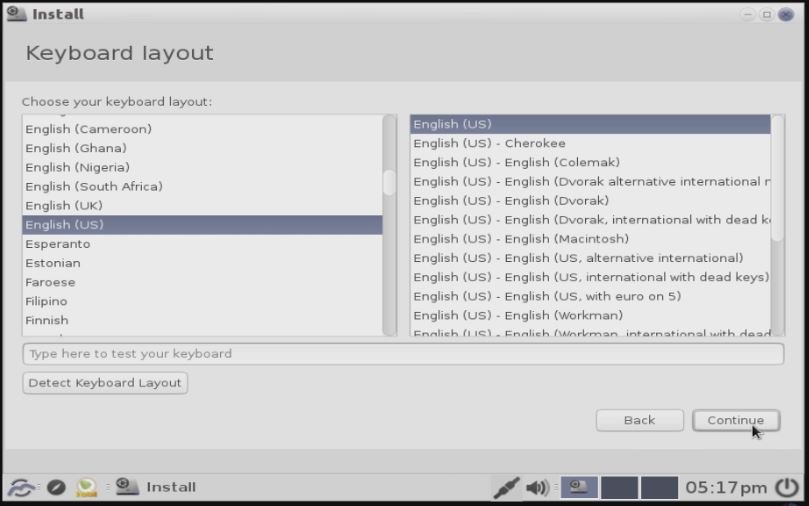Select Finnish layout
Viewport: 809px width, 506px height.
click(x=202, y=320)
